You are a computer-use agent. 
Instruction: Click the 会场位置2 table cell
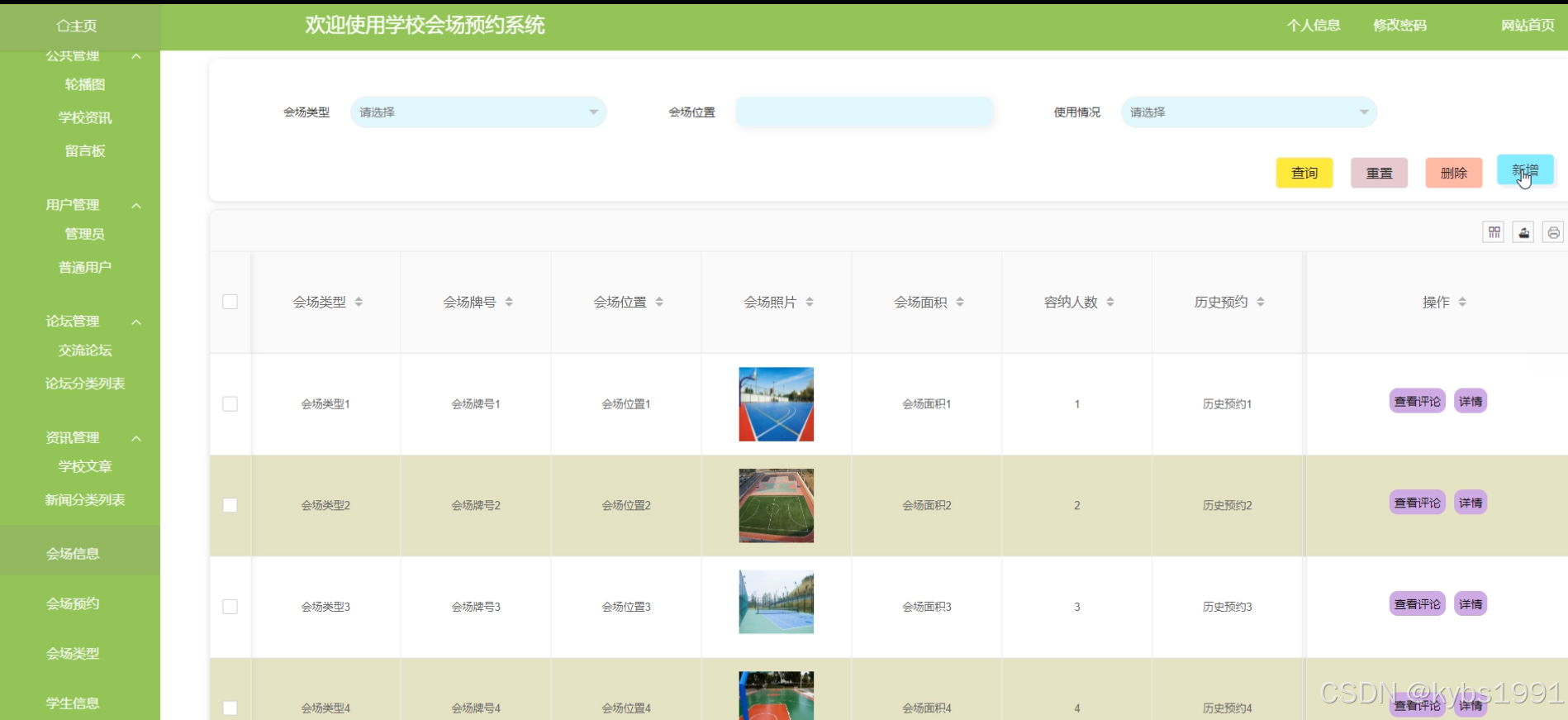click(626, 505)
